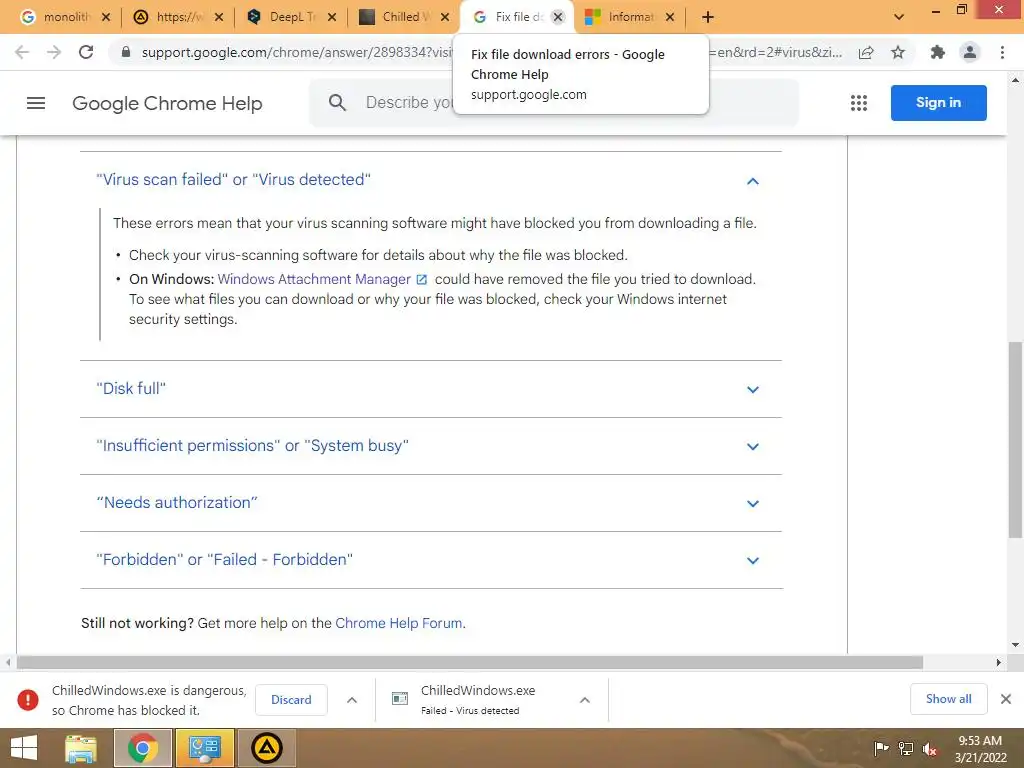Image resolution: width=1024 pixels, height=768 pixels.
Task: Click the search magnifier icon
Action: 337,103
